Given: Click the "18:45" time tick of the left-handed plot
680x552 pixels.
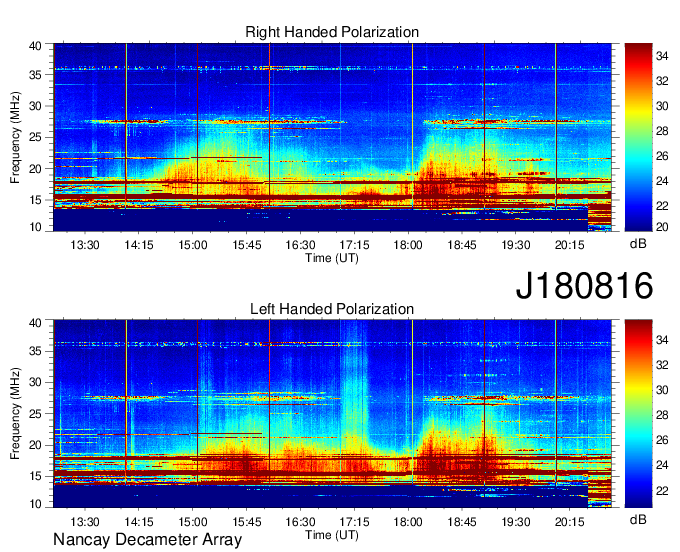Looking at the screenshot, I should click(x=462, y=522).
